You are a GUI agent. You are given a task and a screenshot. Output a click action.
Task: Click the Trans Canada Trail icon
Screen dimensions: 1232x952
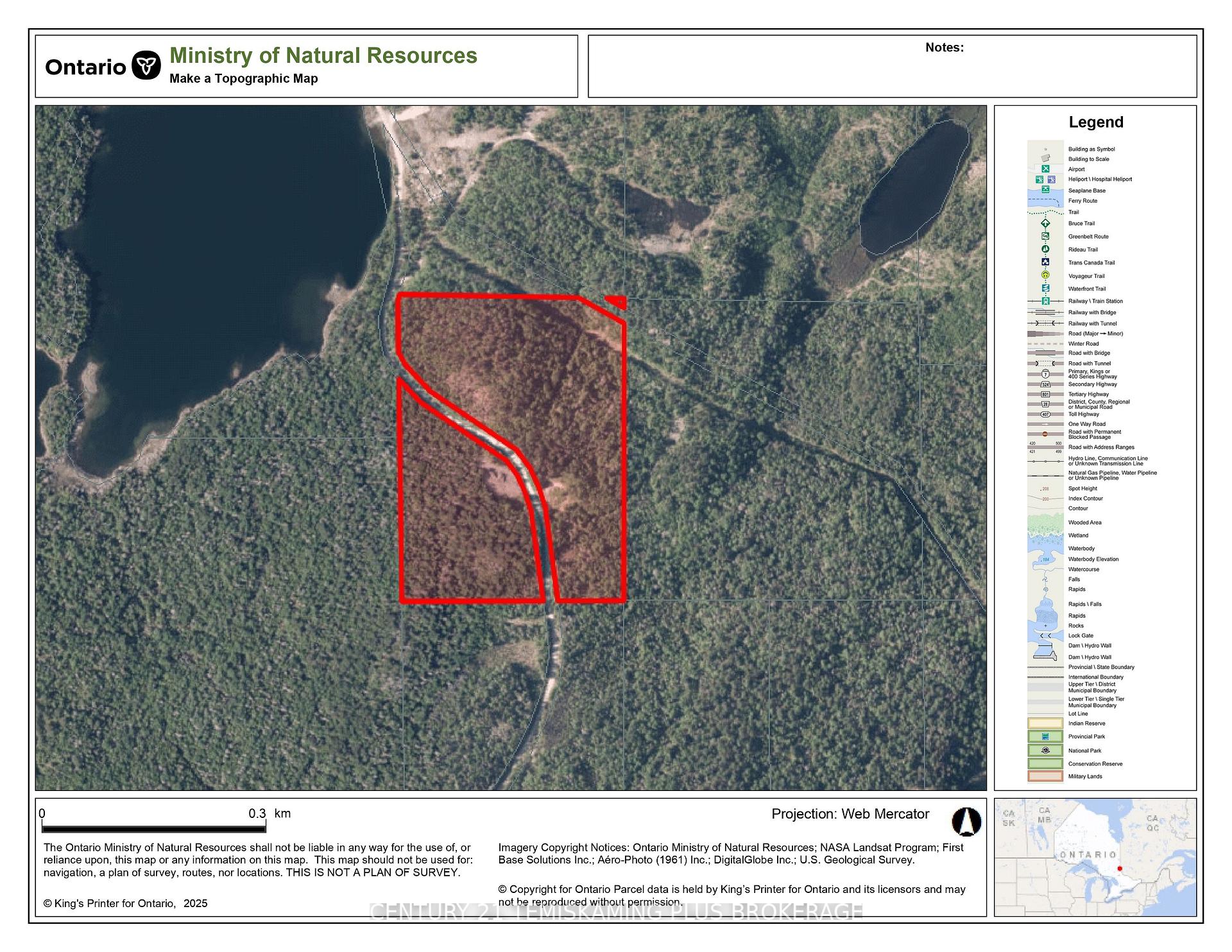pos(1045,262)
